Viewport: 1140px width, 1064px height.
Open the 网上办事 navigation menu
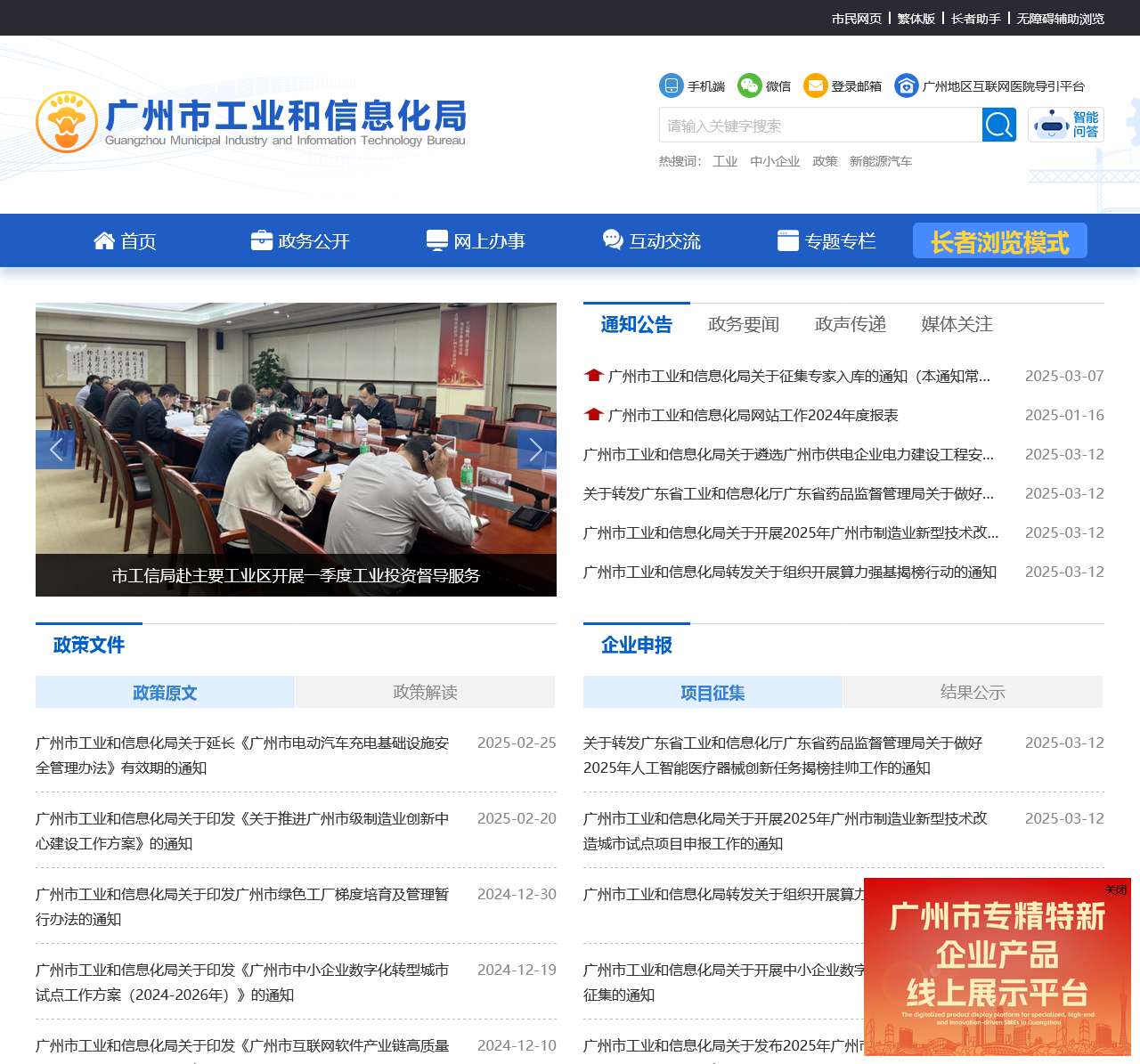pos(476,240)
